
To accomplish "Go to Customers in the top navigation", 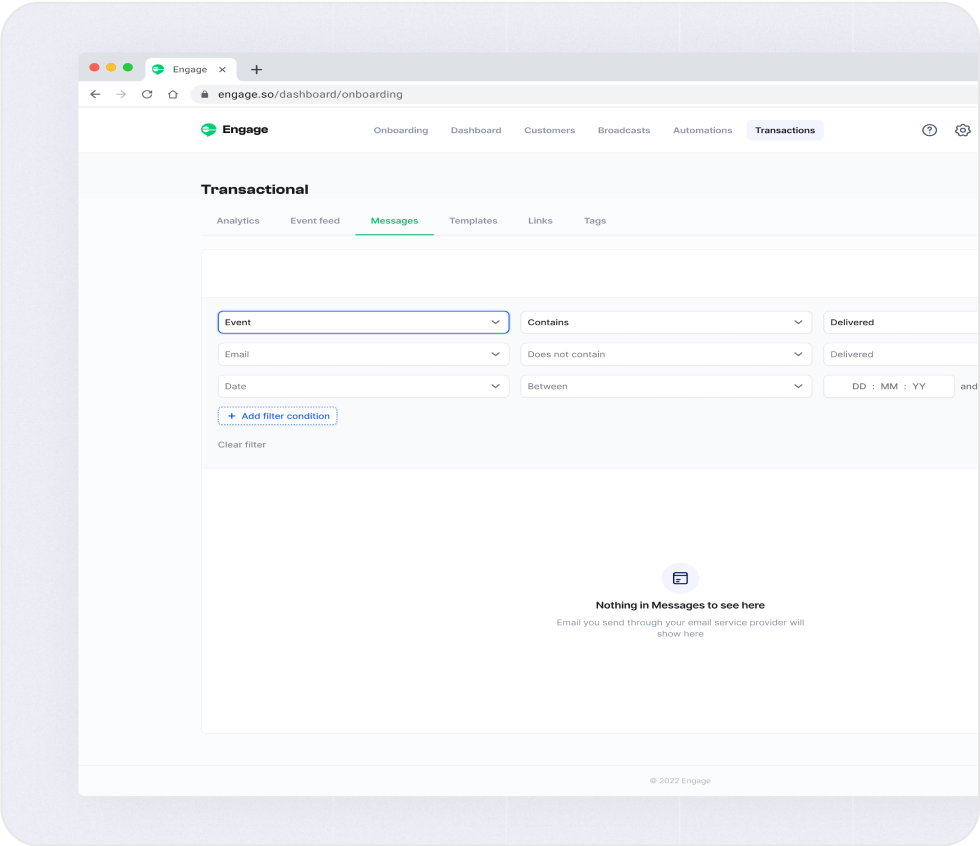I will [549, 130].
